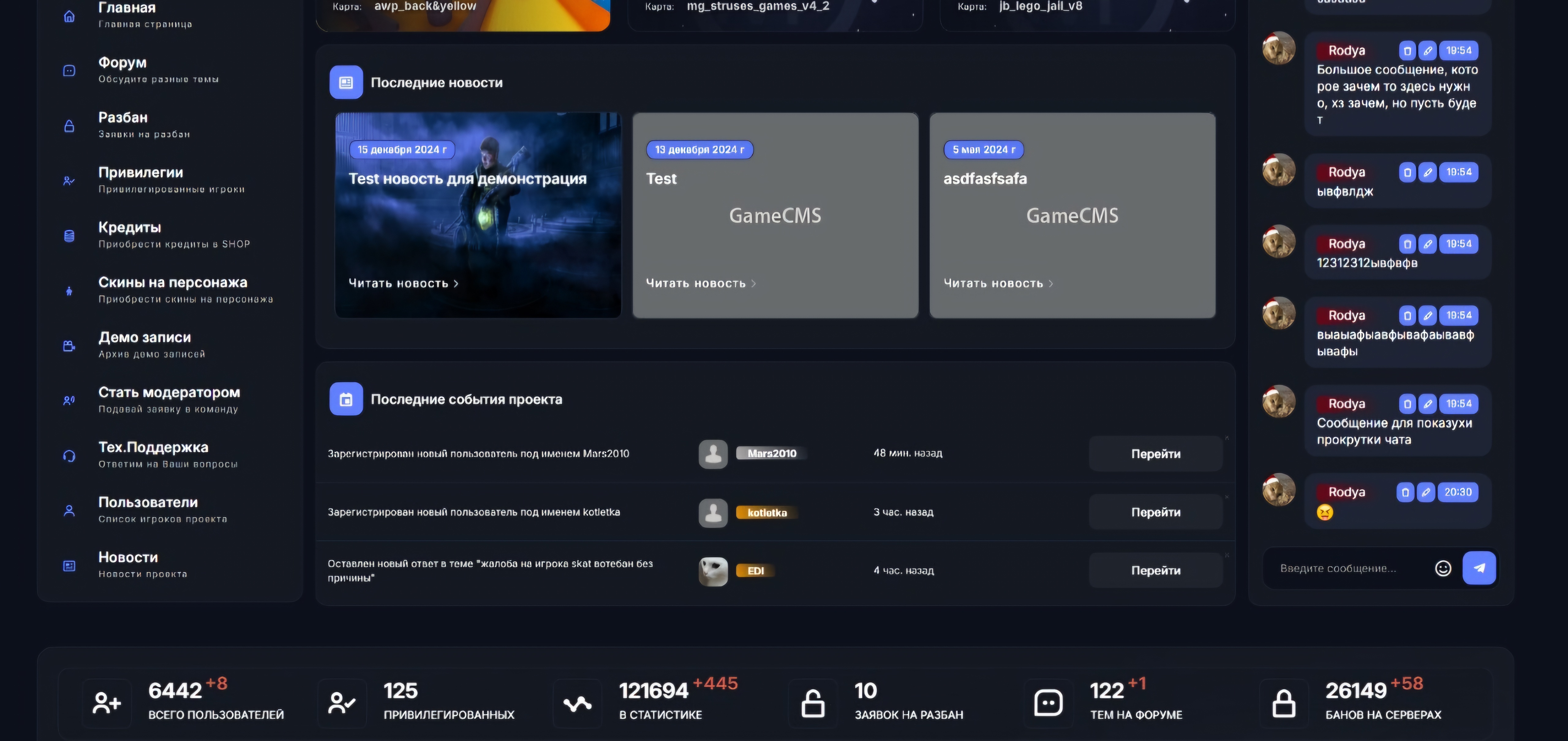Edit the 'ывфвлдж' chat message
1568x741 pixels.
click(1427, 172)
